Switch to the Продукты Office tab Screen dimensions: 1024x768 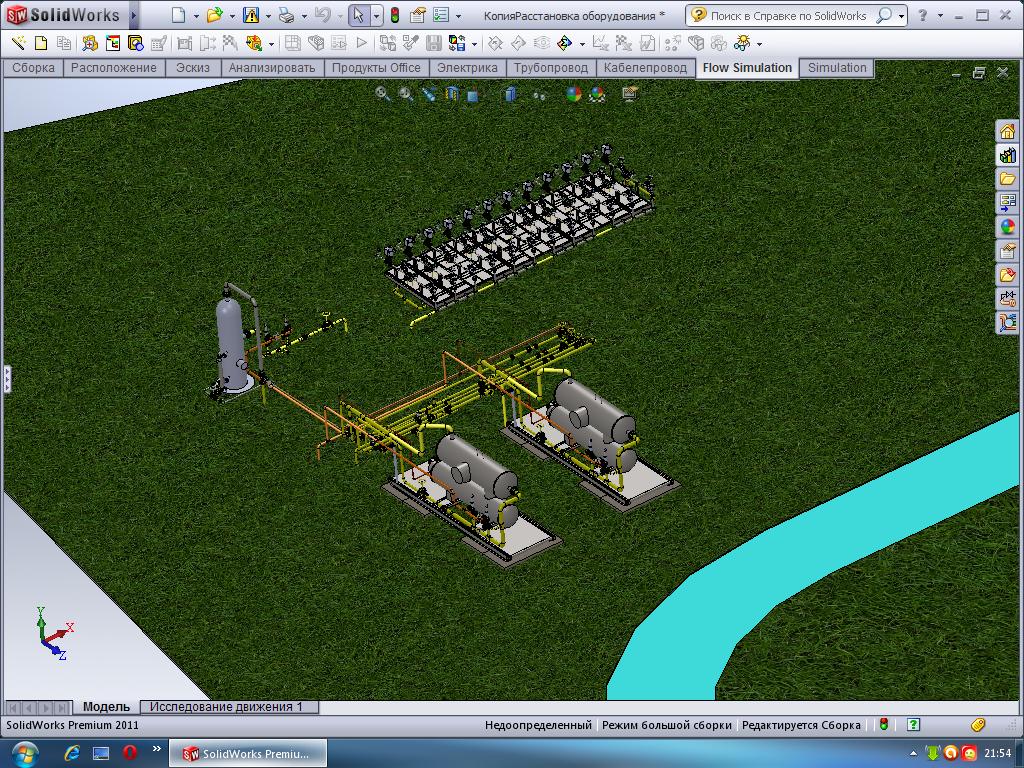point(376,68)
